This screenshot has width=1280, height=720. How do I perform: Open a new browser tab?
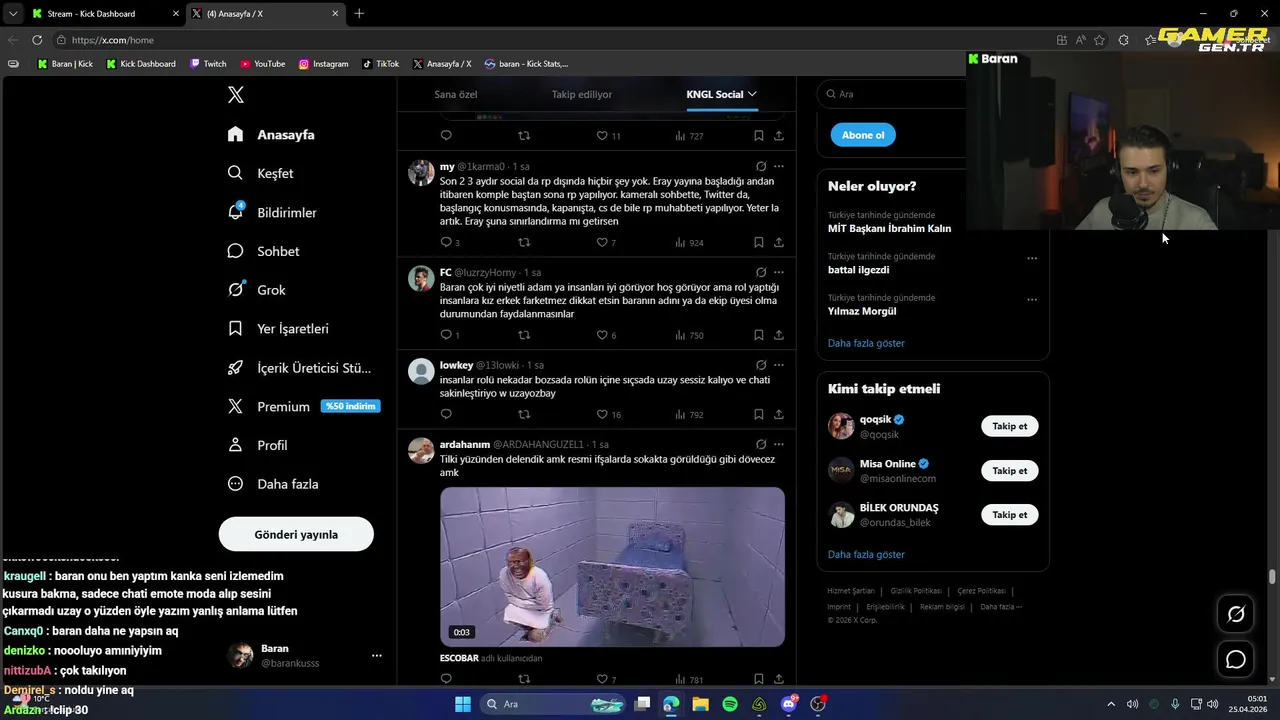point(359,13)
